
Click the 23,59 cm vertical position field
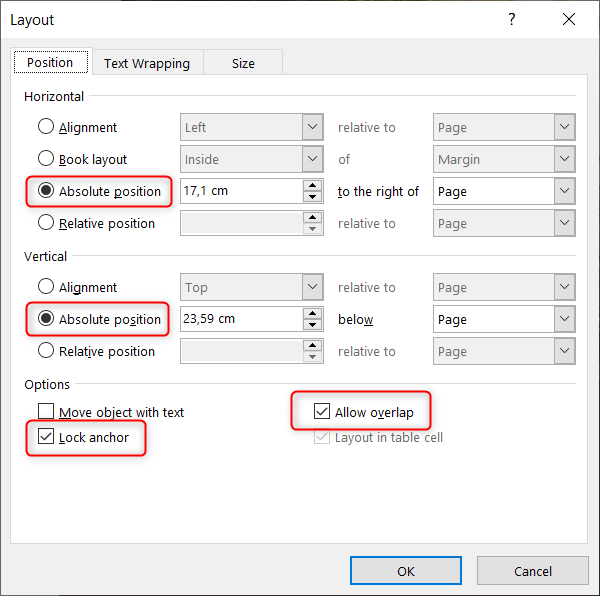coord(242,319)
